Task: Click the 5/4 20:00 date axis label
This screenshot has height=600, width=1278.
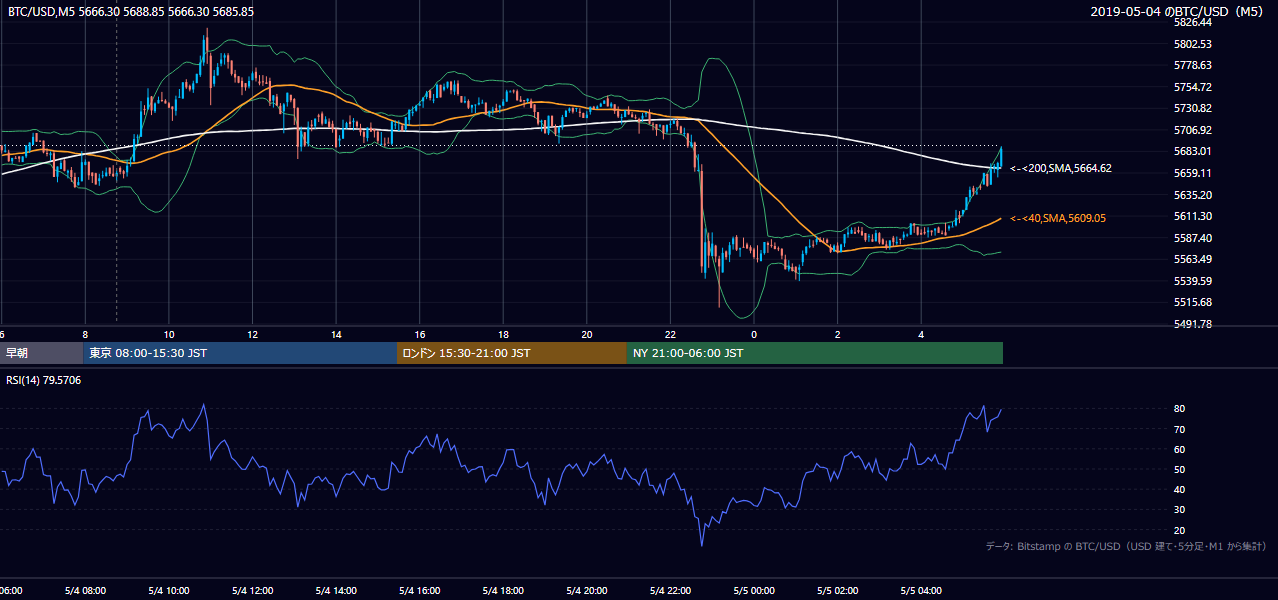Action: pyautogui.click(x=587, y=591)
